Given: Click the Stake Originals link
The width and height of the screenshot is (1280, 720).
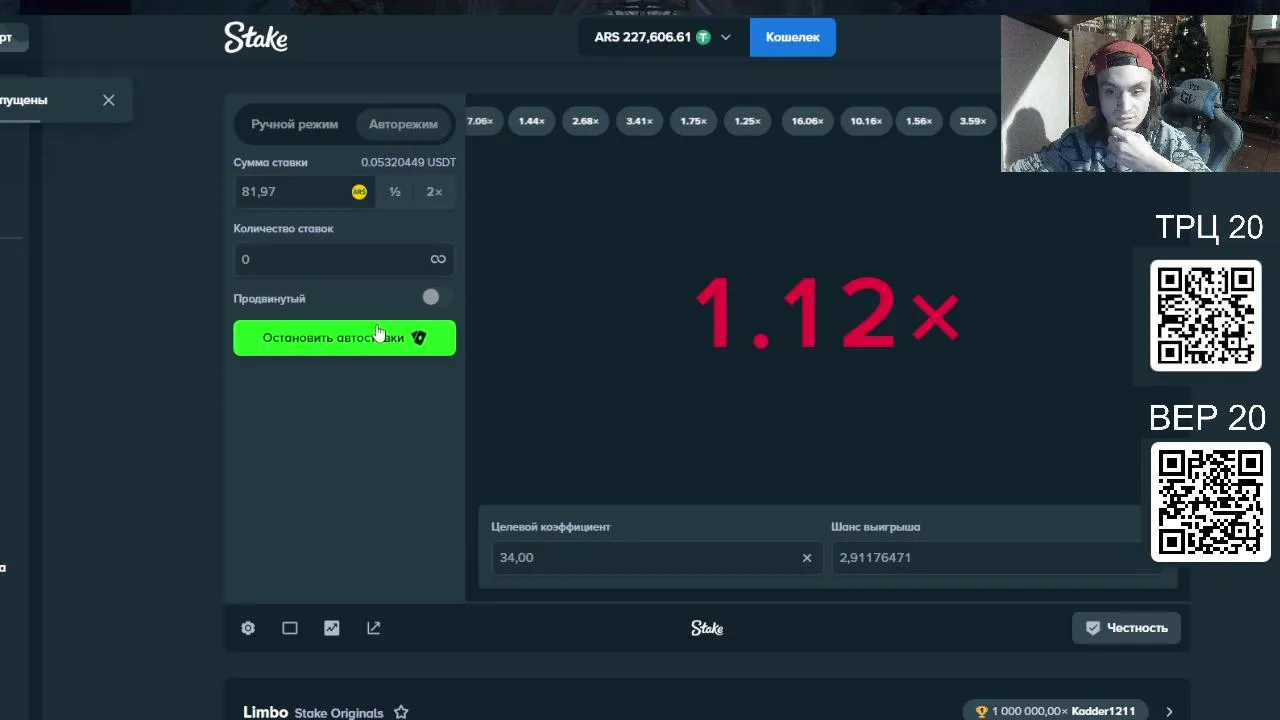Looking at the screenshot, I should coord(339,713).
